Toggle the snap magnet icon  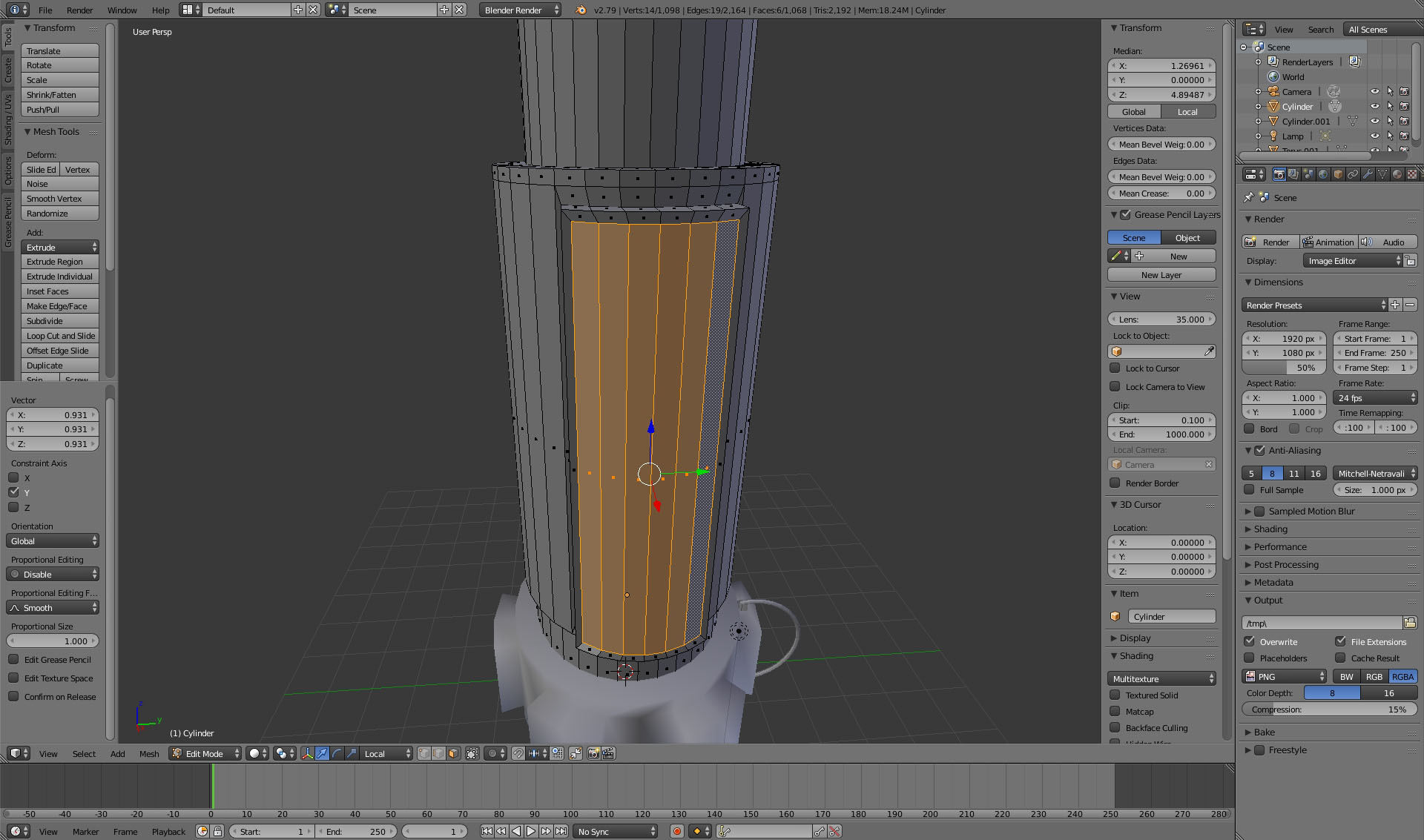click(x=518, y=753)
